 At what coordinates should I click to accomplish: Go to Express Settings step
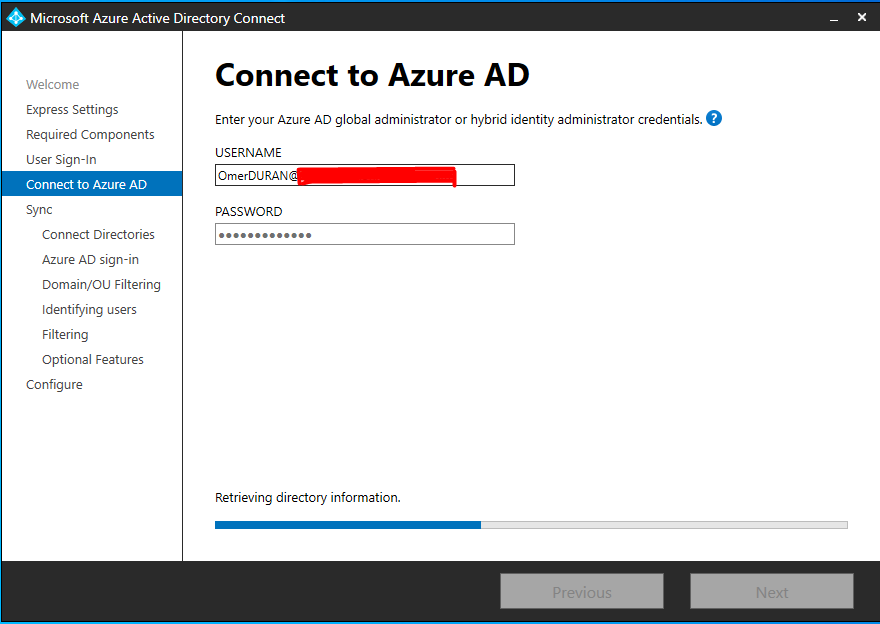[72, 109]
